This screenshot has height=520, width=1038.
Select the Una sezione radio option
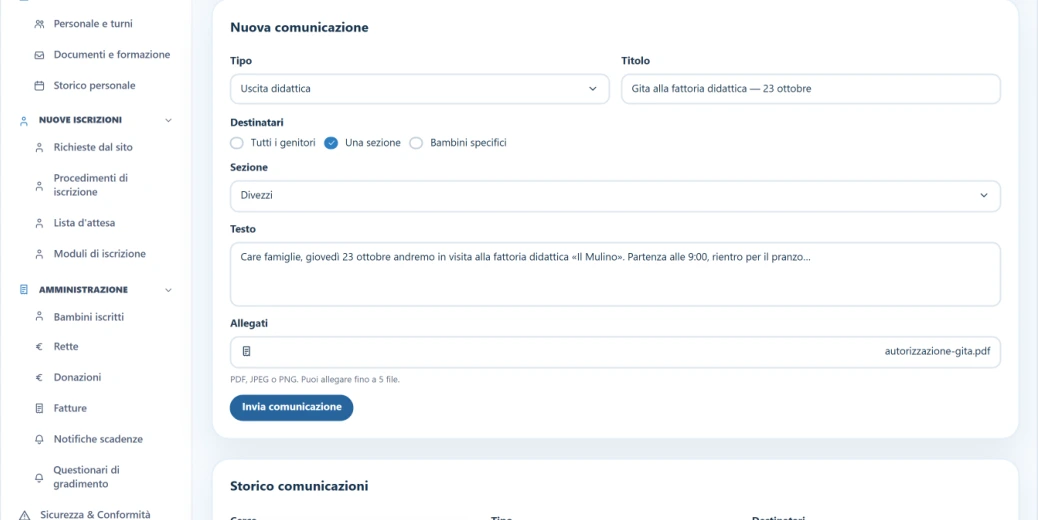coord(331,143)
